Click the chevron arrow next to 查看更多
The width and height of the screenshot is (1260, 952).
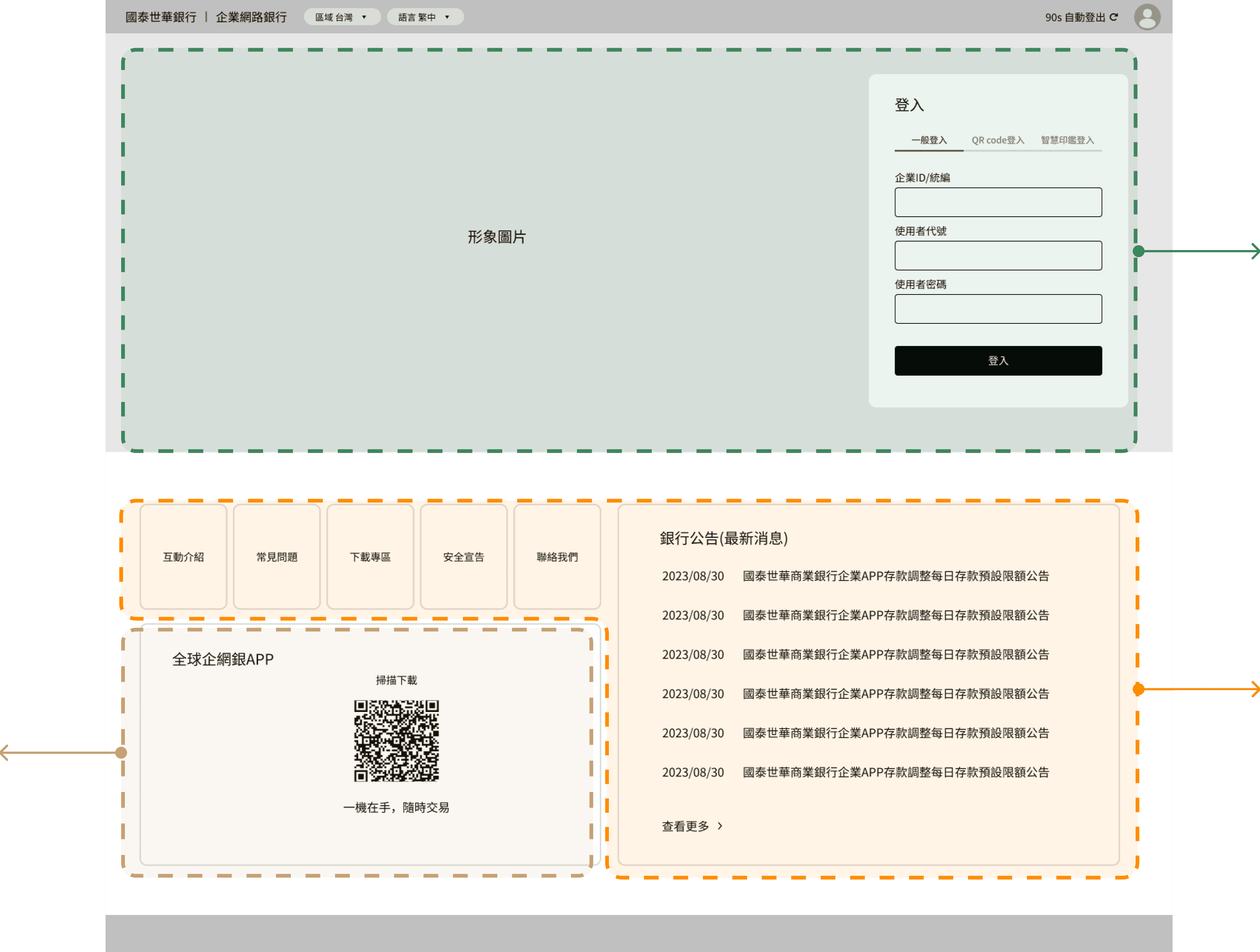[720, 826]
